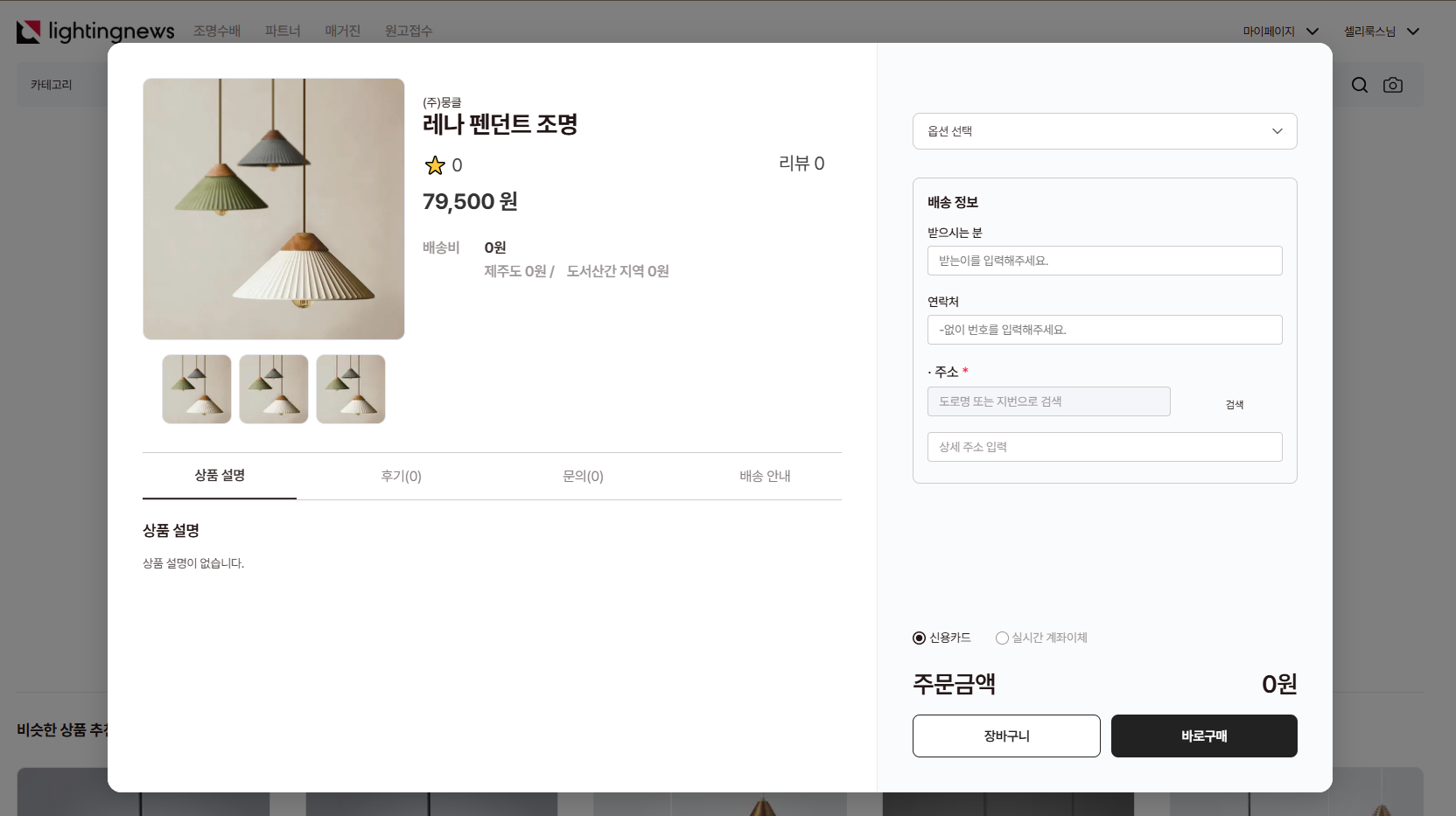Click the yellow star rating icon
The height and width of the screenshot is (816, 1456).
[x=435, y=165]
